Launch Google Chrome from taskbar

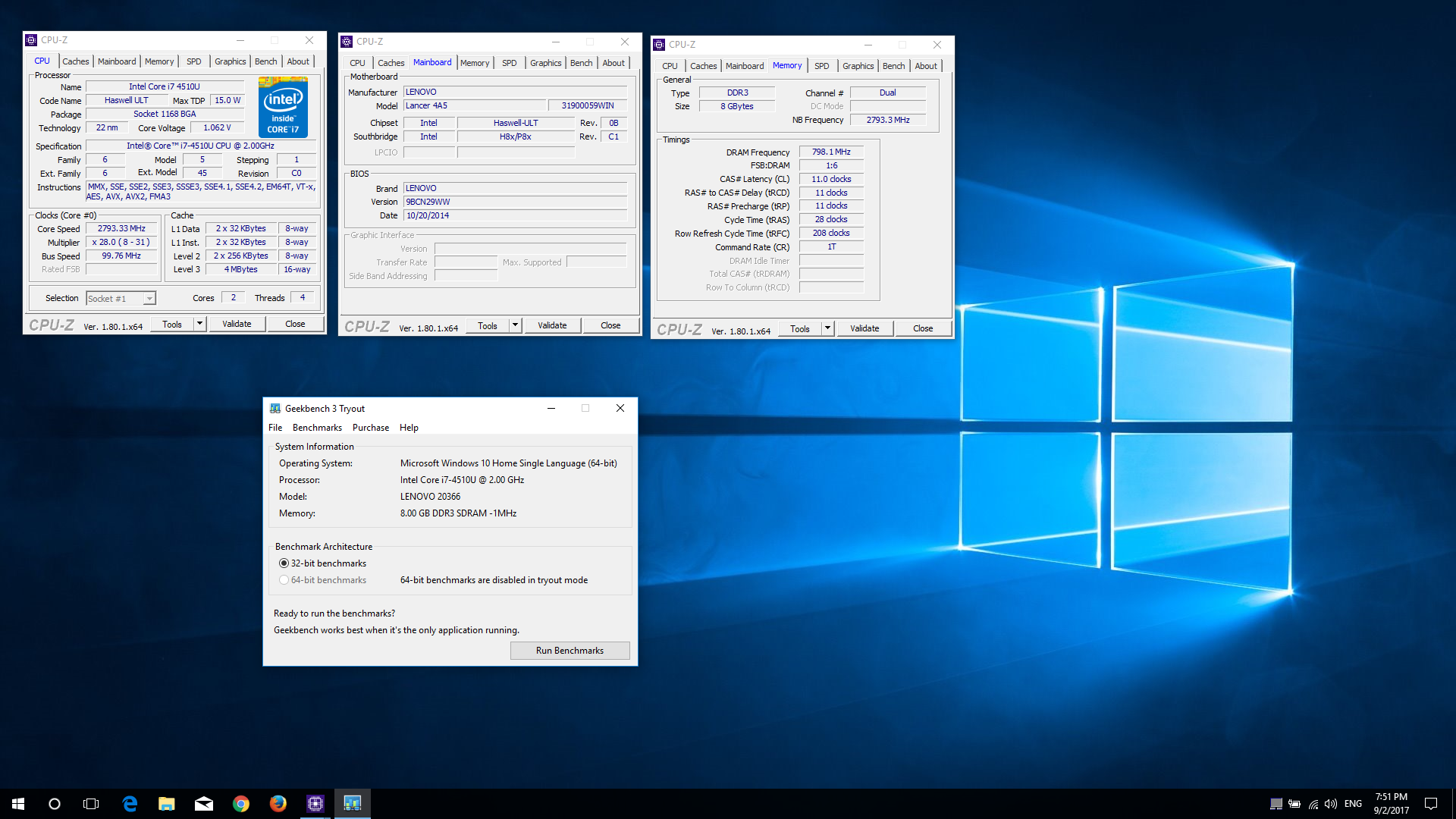[241, 804]
